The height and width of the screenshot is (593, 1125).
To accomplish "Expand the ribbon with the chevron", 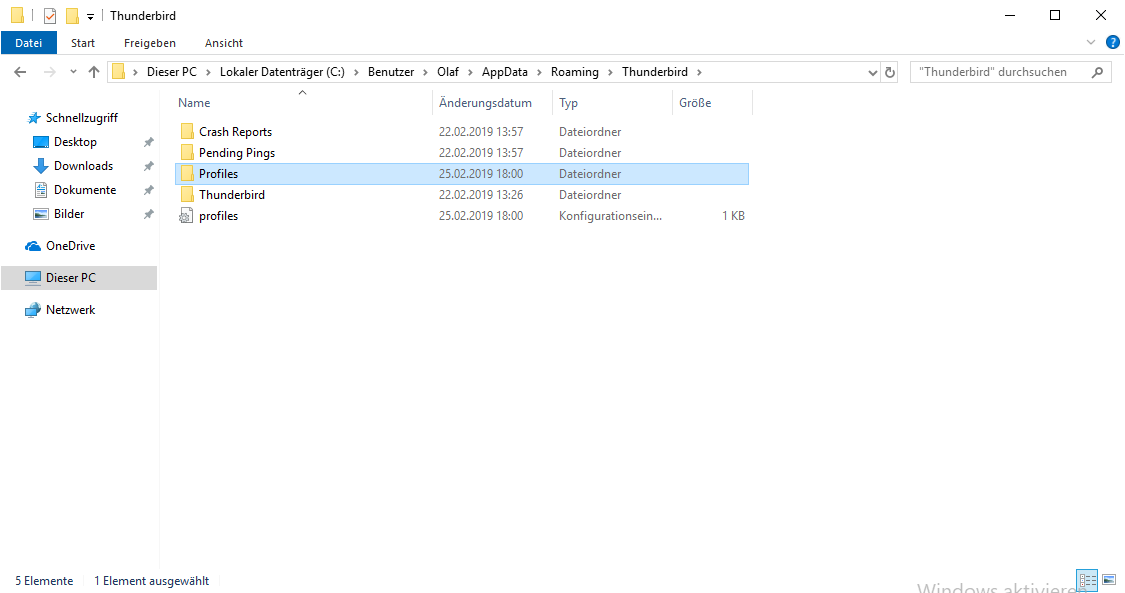I will 1091,42.
